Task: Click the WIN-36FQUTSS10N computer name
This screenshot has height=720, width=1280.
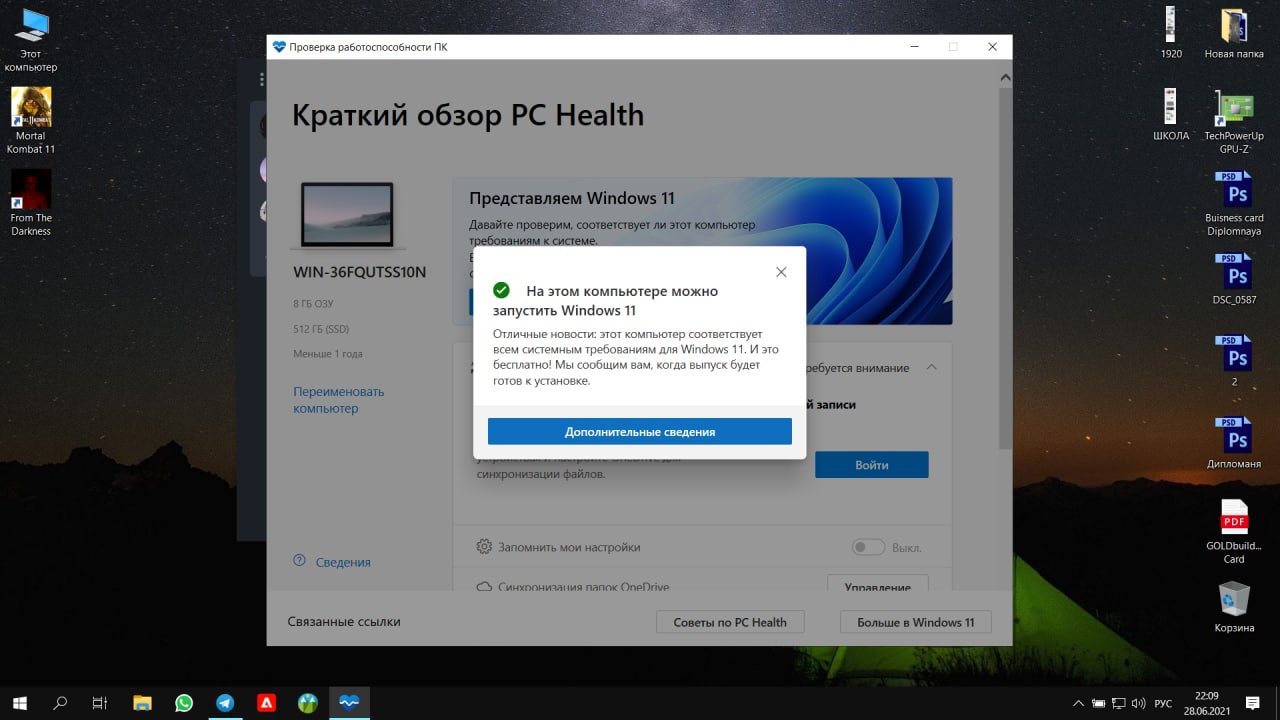Action: coord(359,272)
